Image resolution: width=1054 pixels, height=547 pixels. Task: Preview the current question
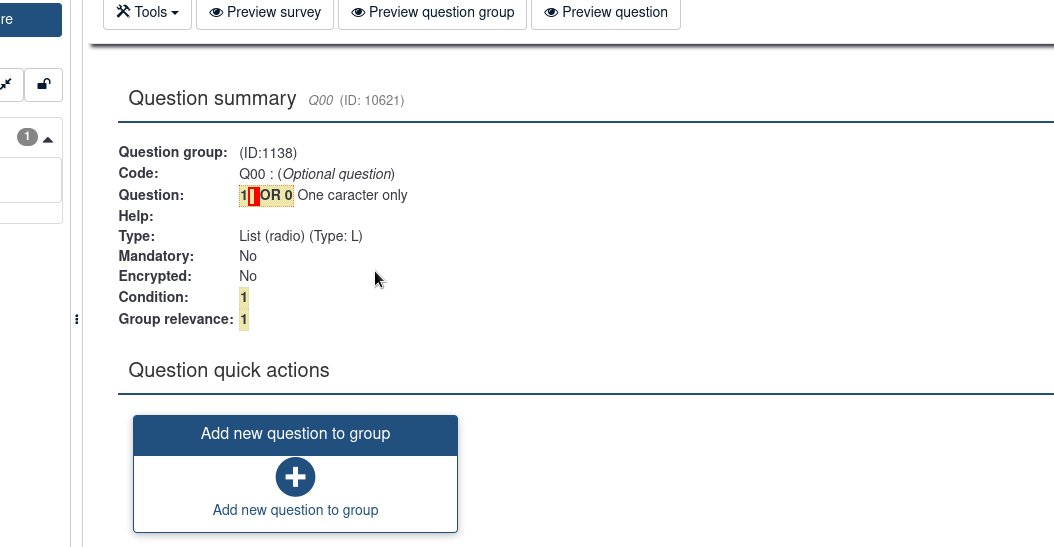pyautogui.click(x=605, y=13)
